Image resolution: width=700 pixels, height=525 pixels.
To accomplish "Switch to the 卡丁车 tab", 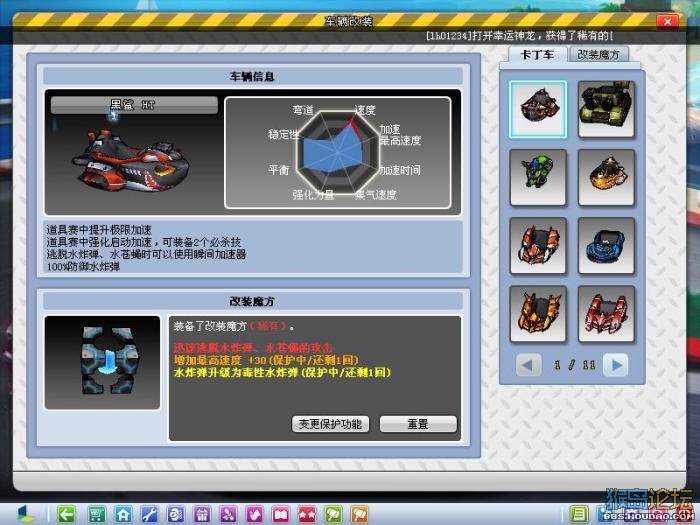I will click(538, 54).
